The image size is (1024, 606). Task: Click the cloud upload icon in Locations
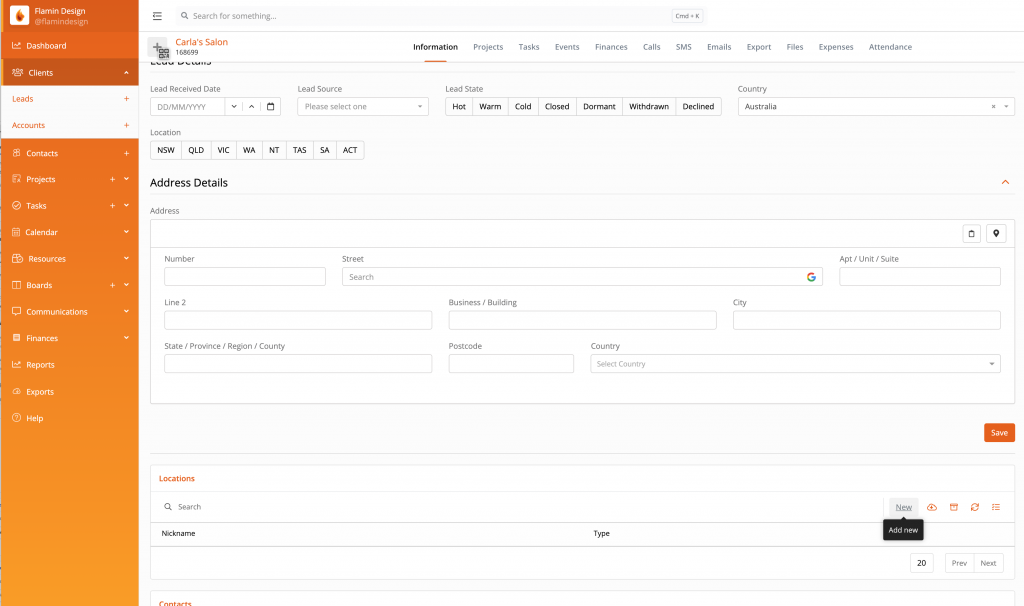pyautogui.click(x=932, y=507)
